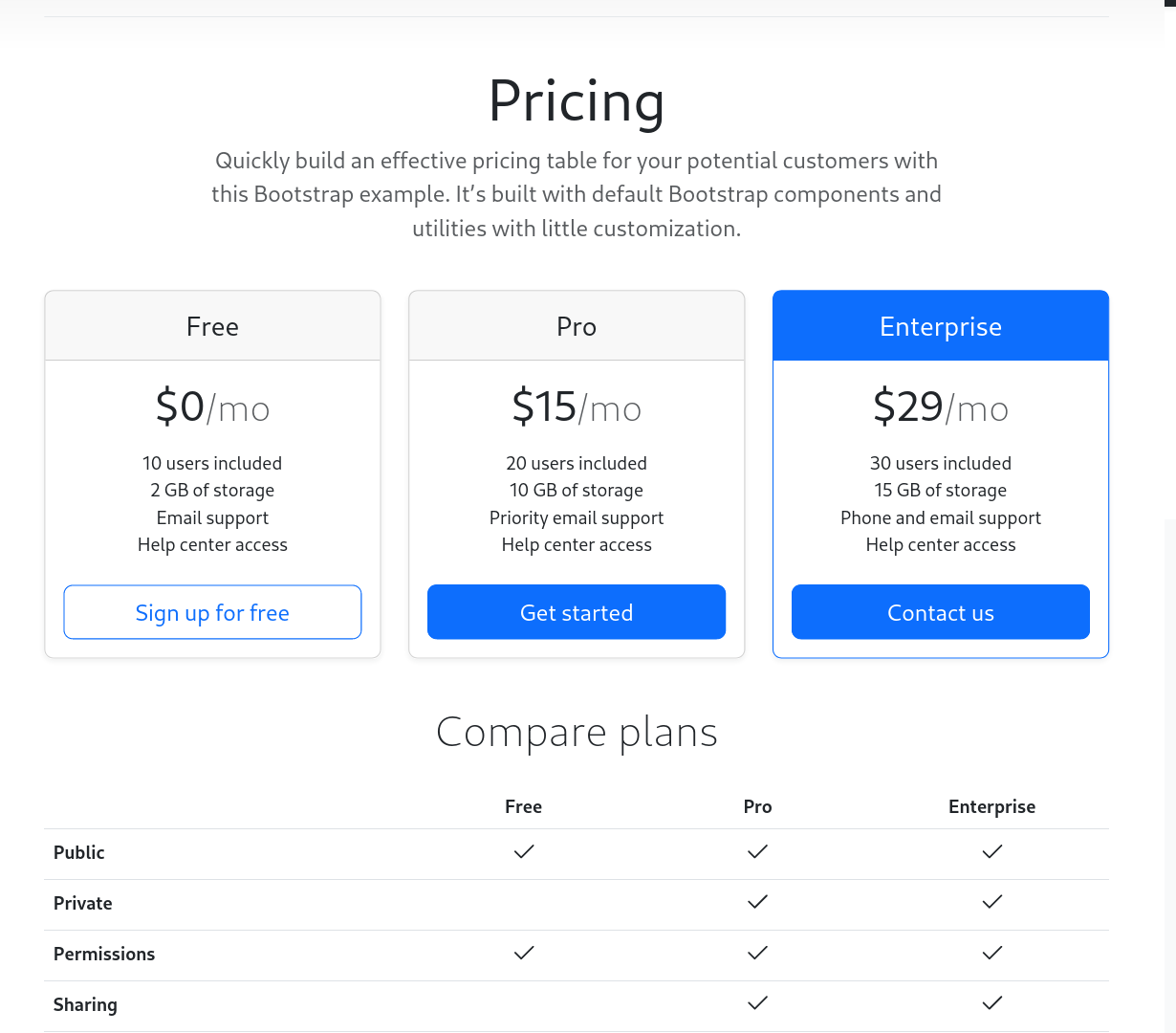Click the Get started button
Viewport: 1176px width, 1033px height.
pyautogui.click(x=577, y=612)
